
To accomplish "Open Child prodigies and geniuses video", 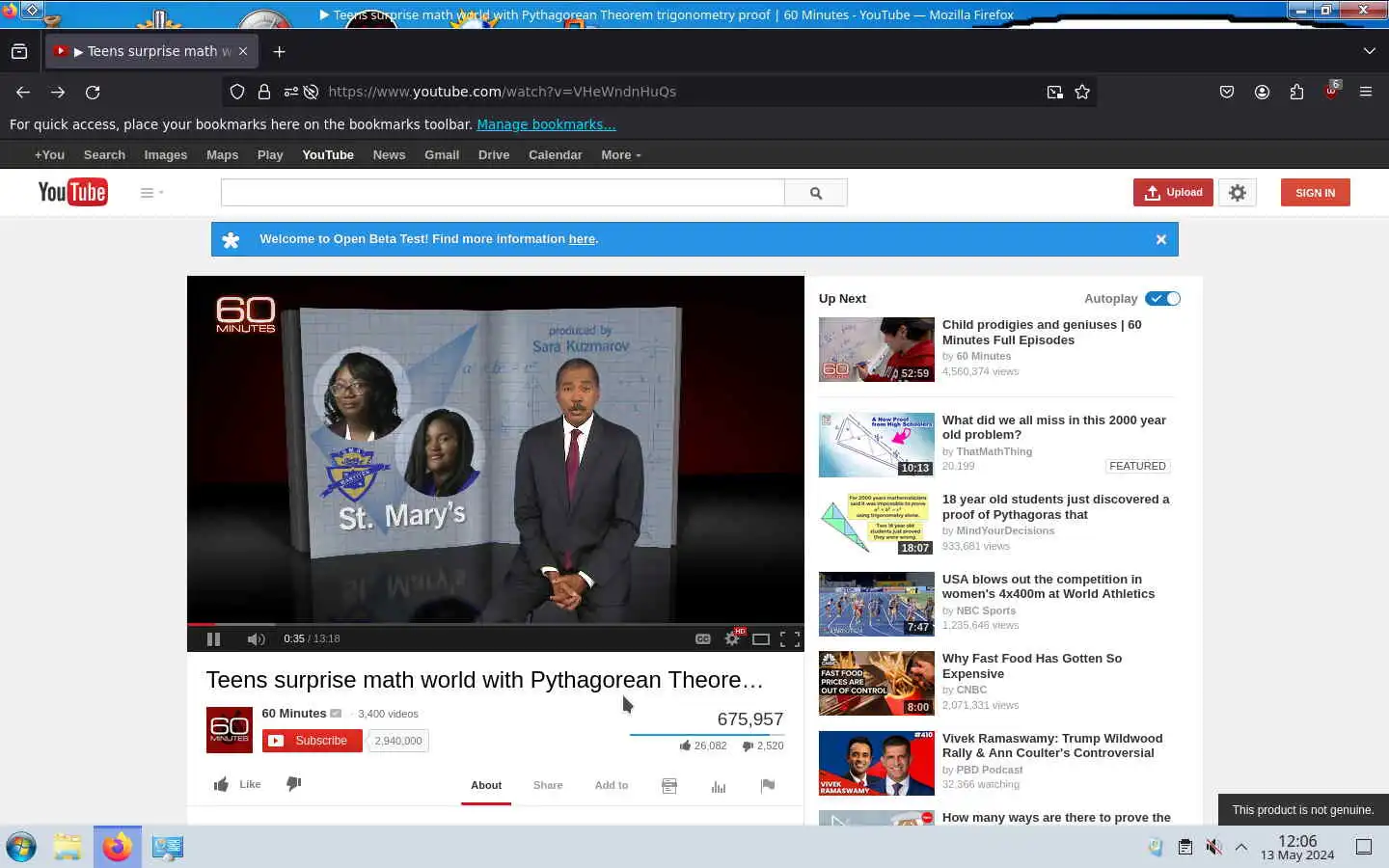I will pos(1042,333).
